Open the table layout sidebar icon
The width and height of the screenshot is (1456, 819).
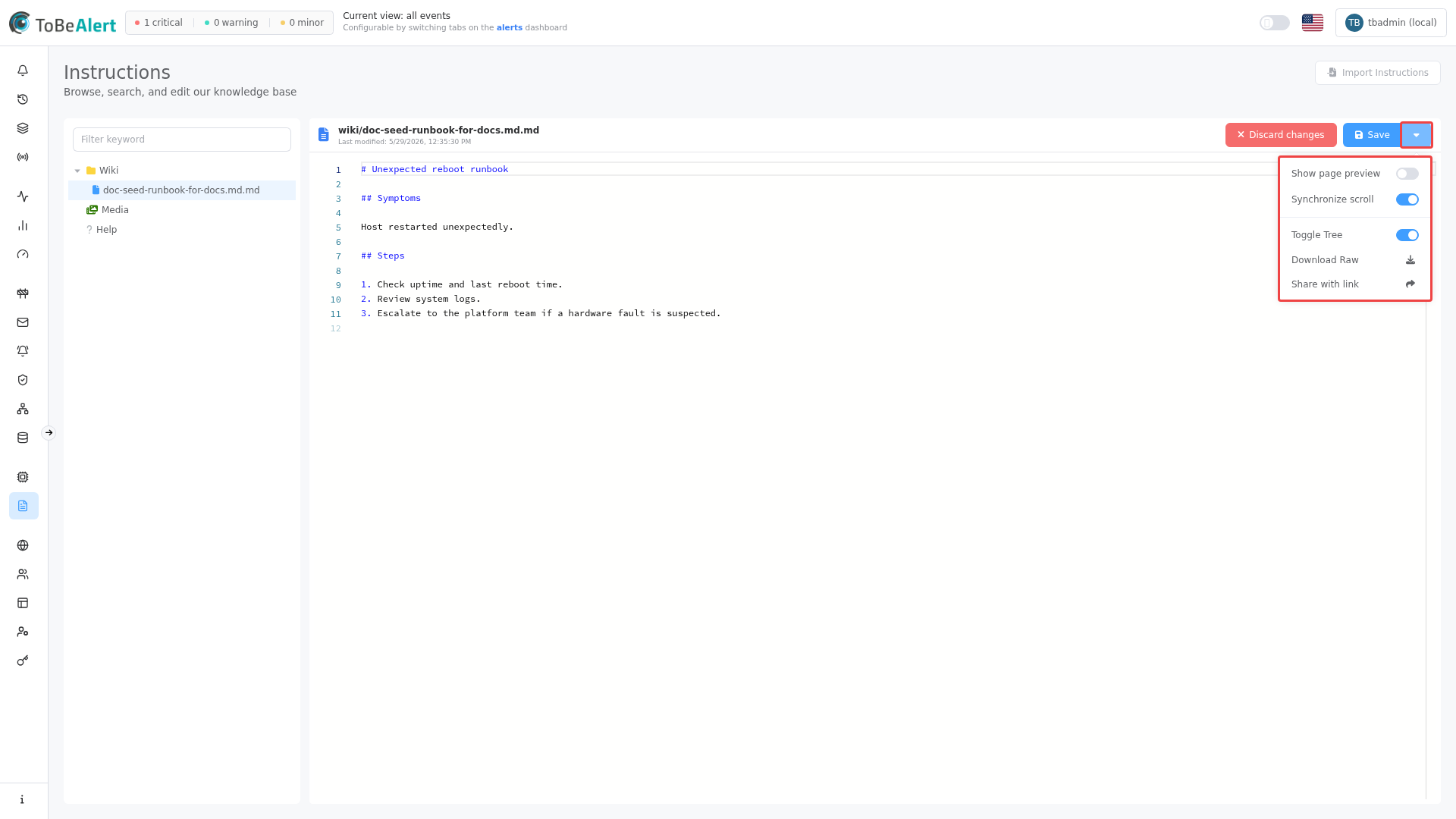pyautogui.click(x=23, y=603)
